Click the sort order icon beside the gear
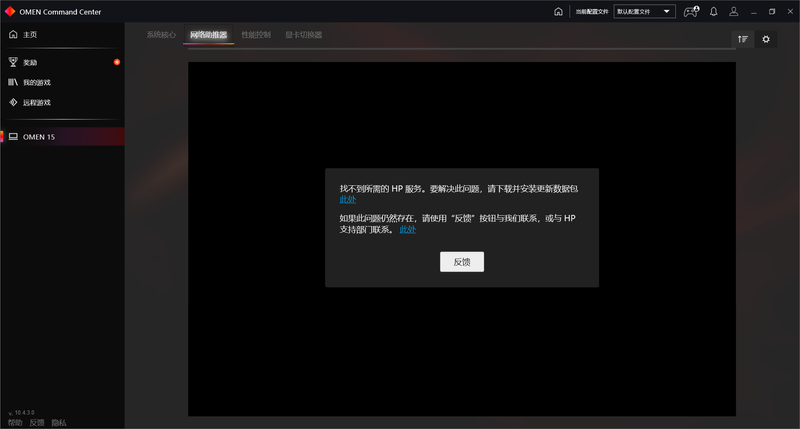 click(x=742, y=39)
